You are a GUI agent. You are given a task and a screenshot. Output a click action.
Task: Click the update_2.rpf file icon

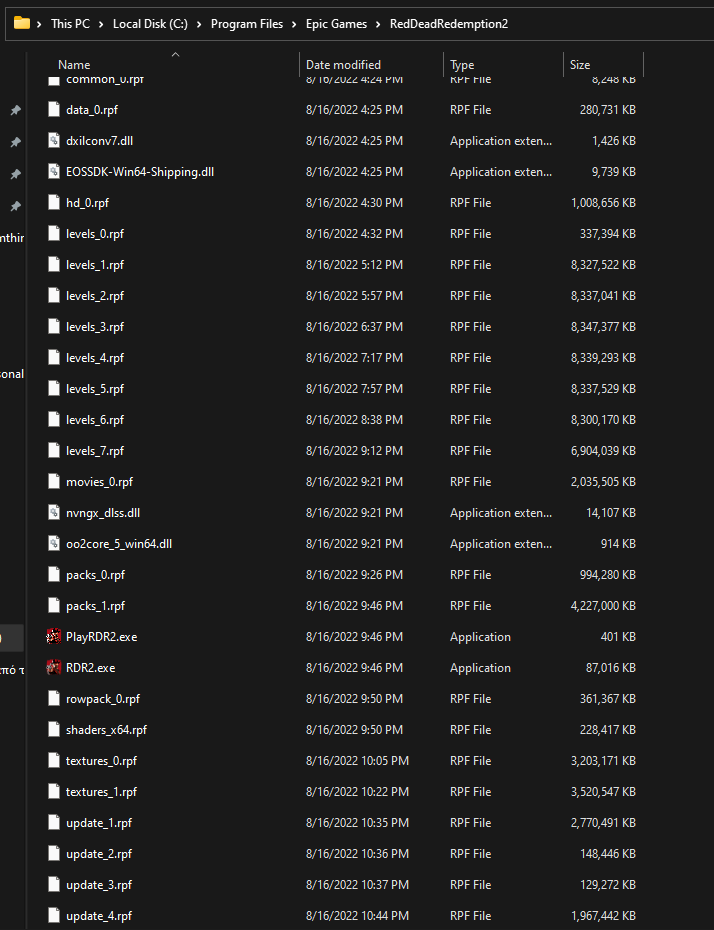[54, 853]
